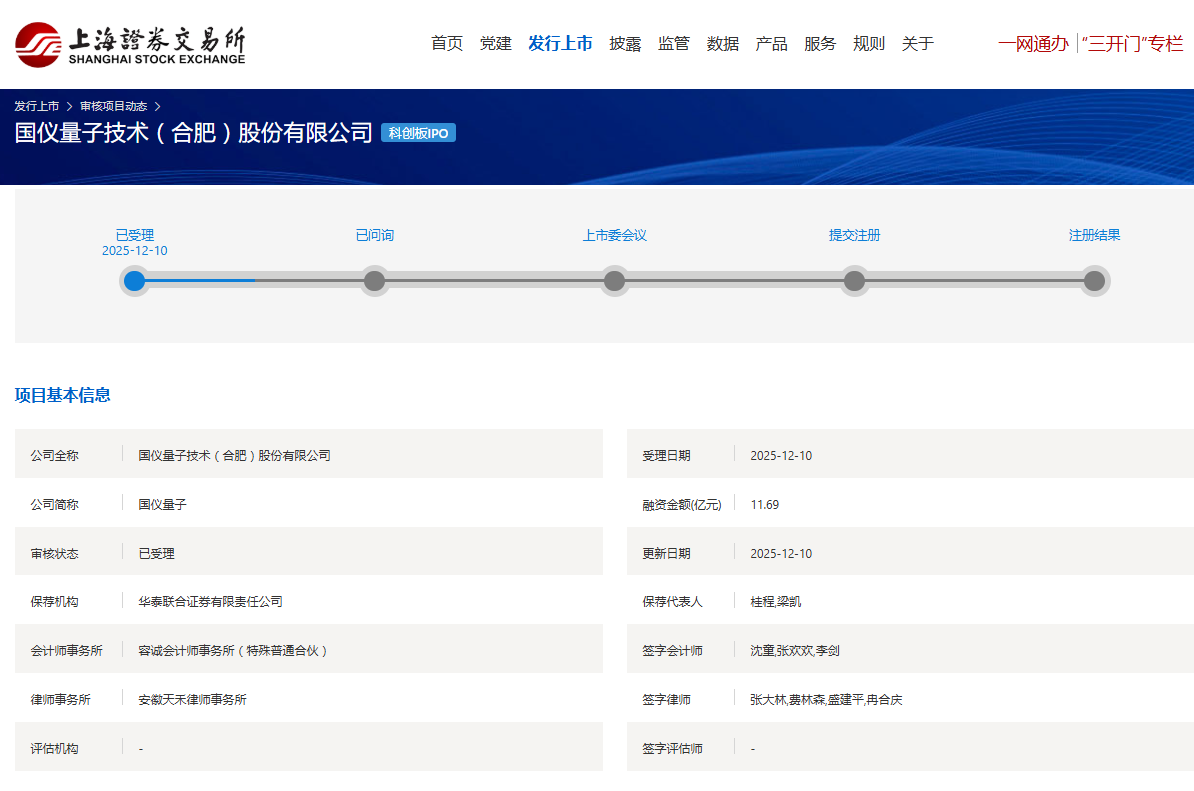Click 安徽天禾律师事务所 law firm value

point(192,699)
